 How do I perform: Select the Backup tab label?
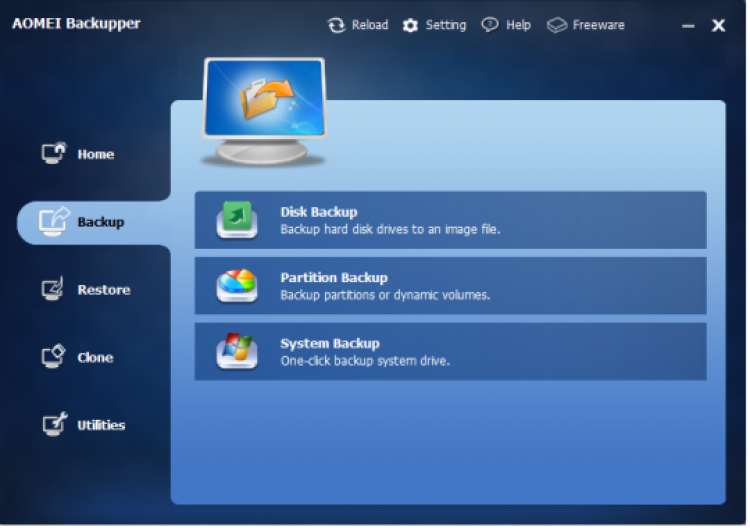click(x=101, y=222)
